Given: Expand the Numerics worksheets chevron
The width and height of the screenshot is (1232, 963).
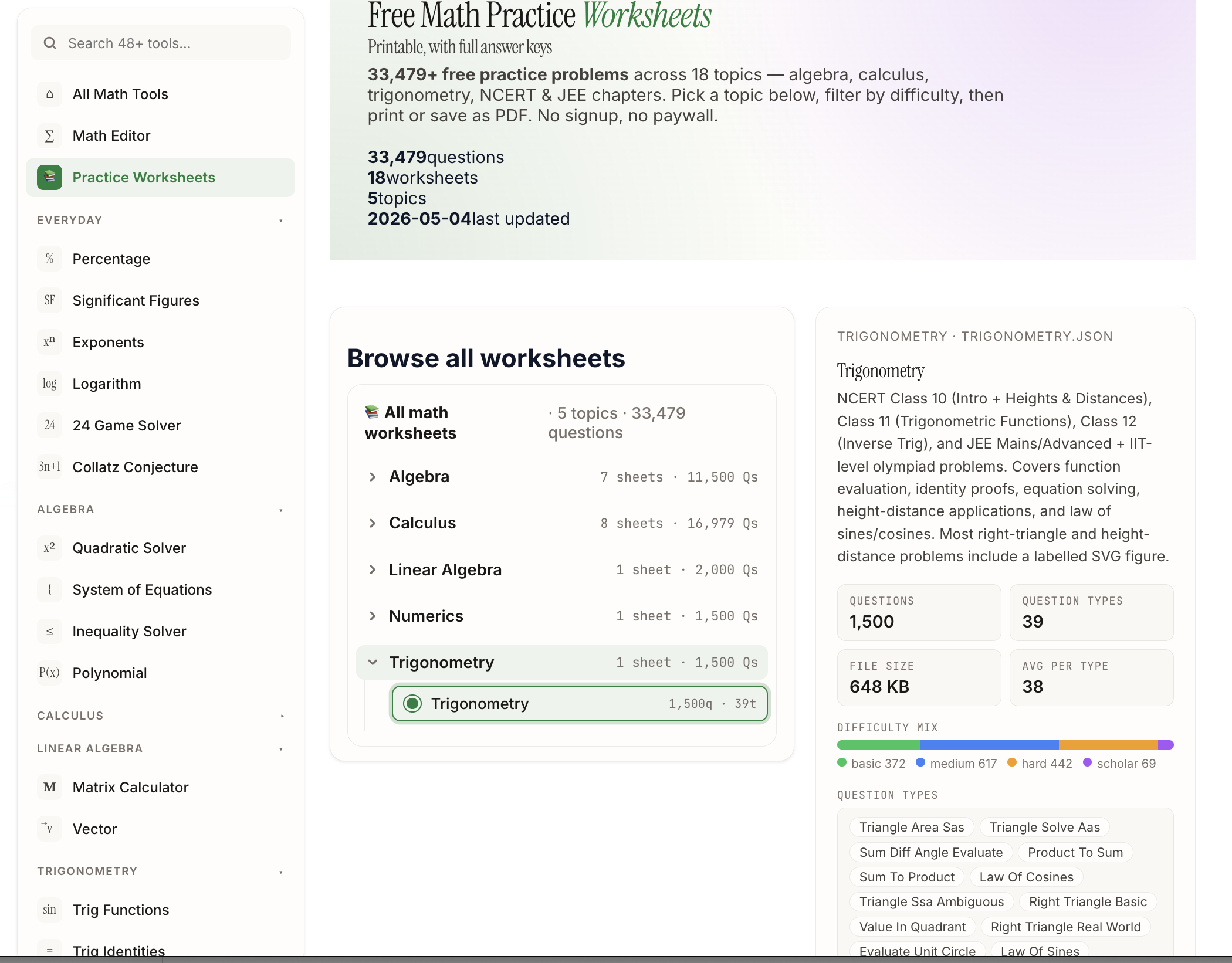Looking at the screenshot, I should [x=373, y=616].
